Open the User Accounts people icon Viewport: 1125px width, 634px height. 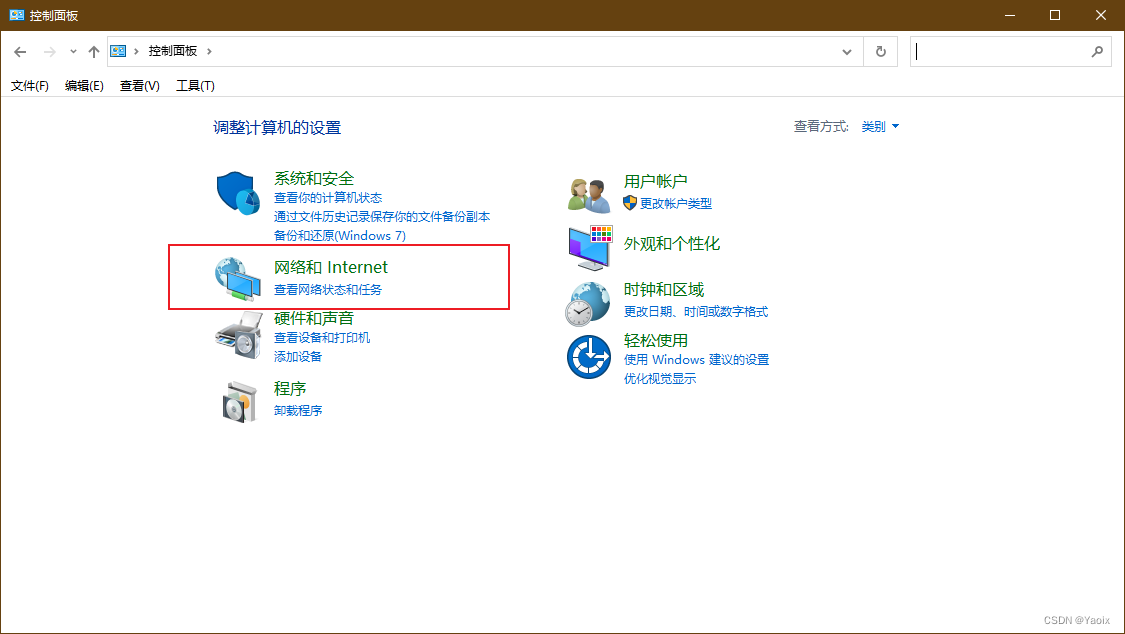click(588, 195)
